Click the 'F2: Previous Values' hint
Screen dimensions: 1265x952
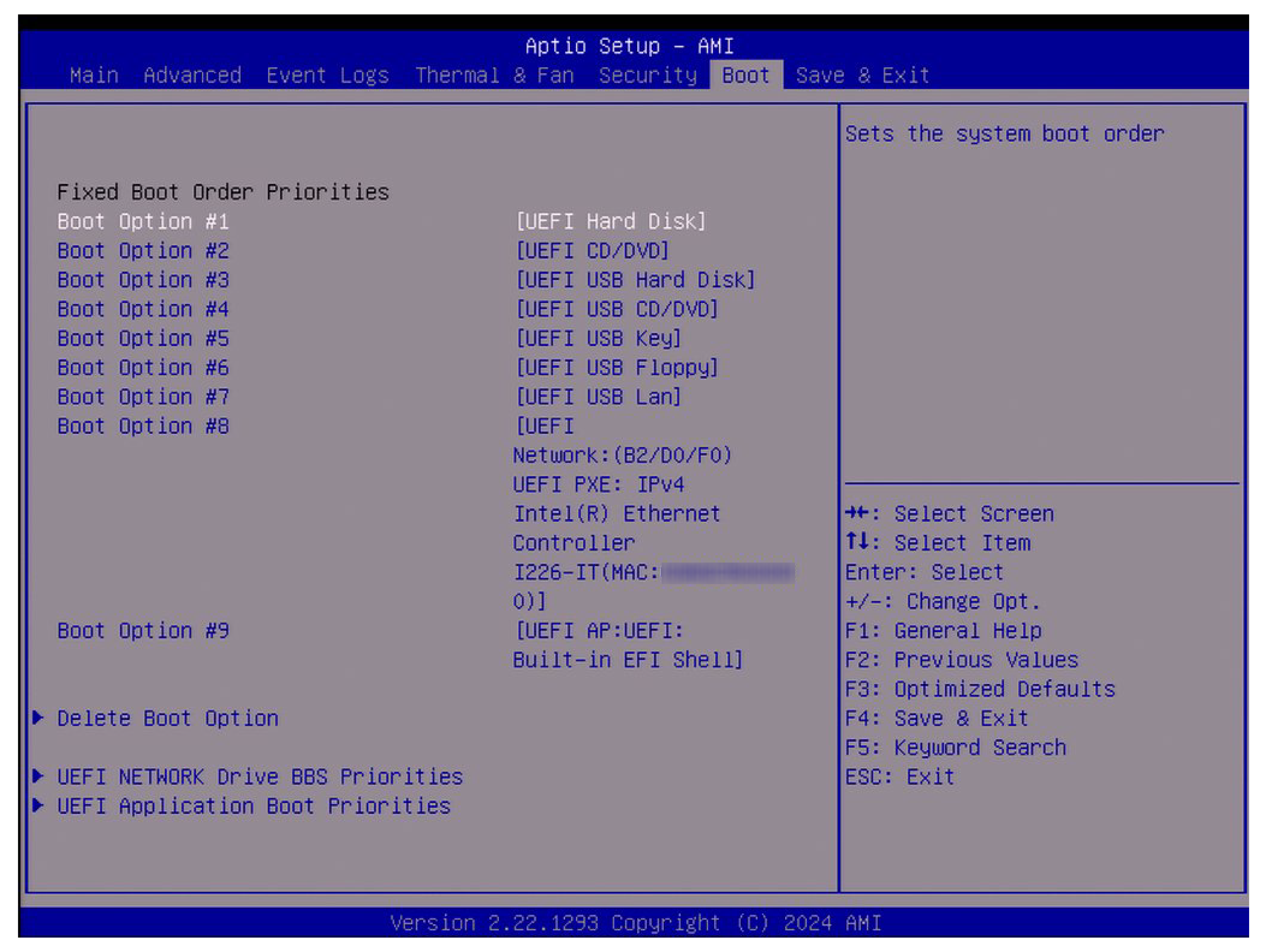click(x=962, y=660)
